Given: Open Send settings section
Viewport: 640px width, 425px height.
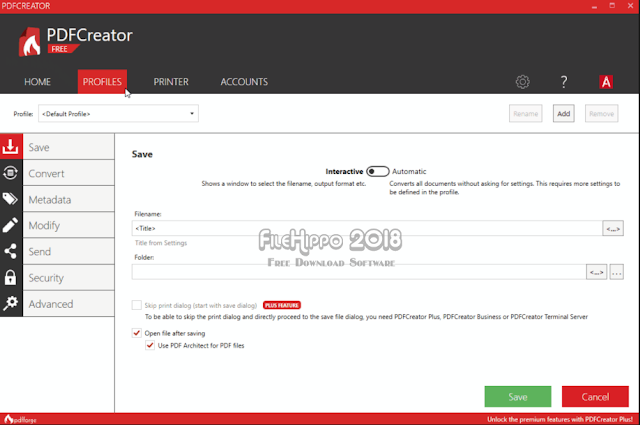Looking at the screenshot, I should coord(69,251).
